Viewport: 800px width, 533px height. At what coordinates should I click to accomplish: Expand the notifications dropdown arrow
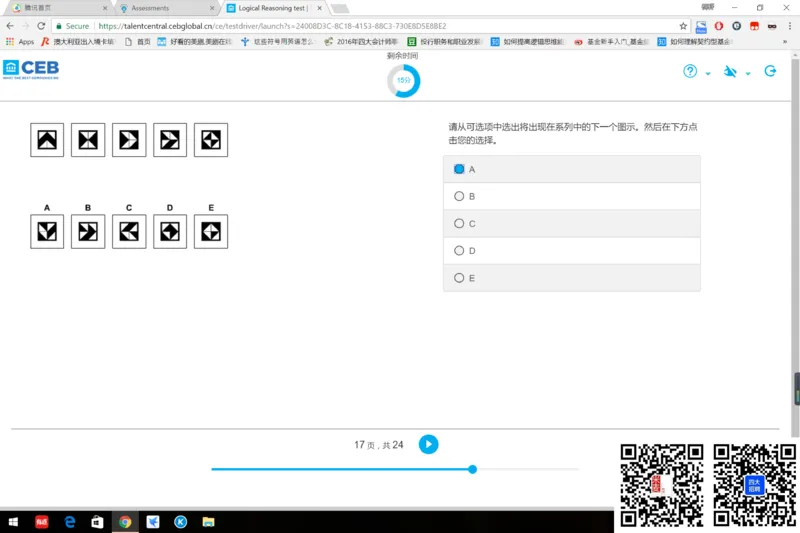pyautogui.click(x=748, y=73)
